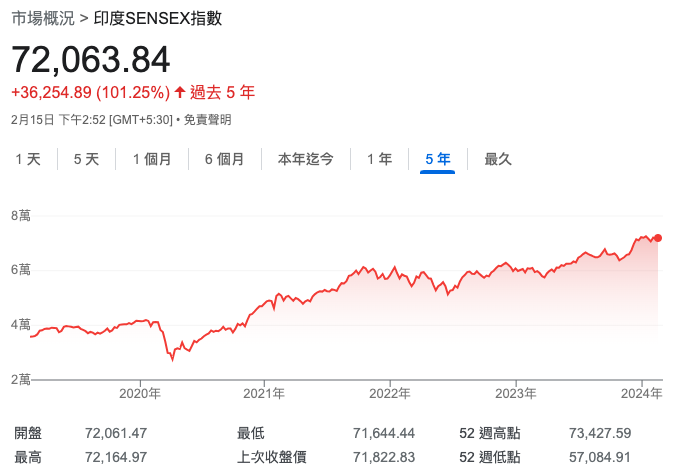
Task: Click the 52 週低點 label
Action: point(490,457)
